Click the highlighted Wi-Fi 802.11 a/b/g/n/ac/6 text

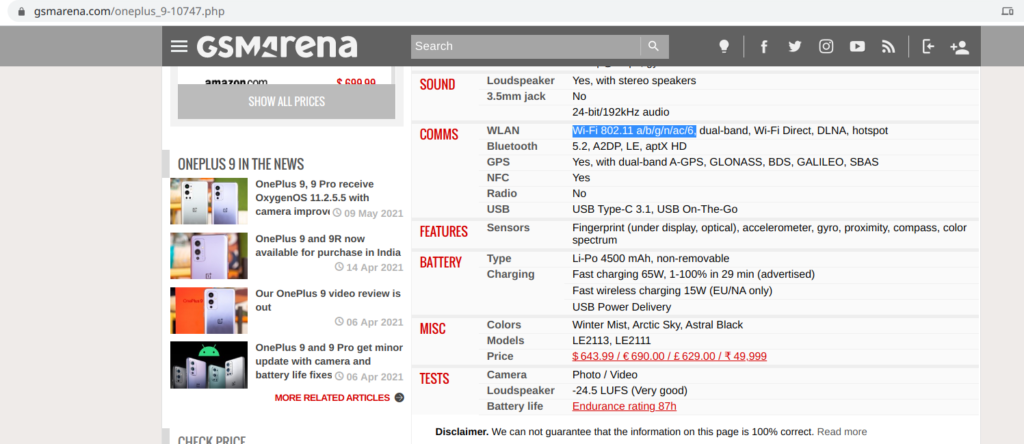634,131
